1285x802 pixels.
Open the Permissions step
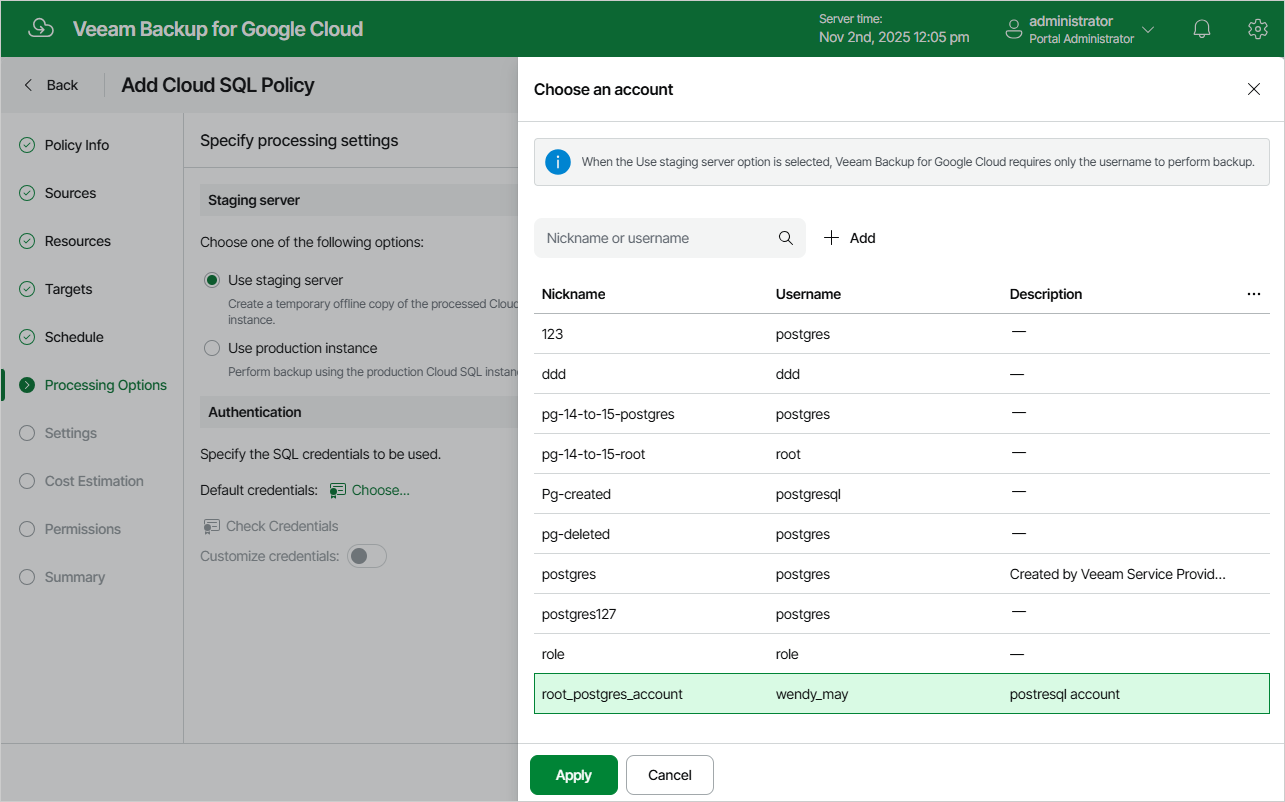[x=83, y=529]
